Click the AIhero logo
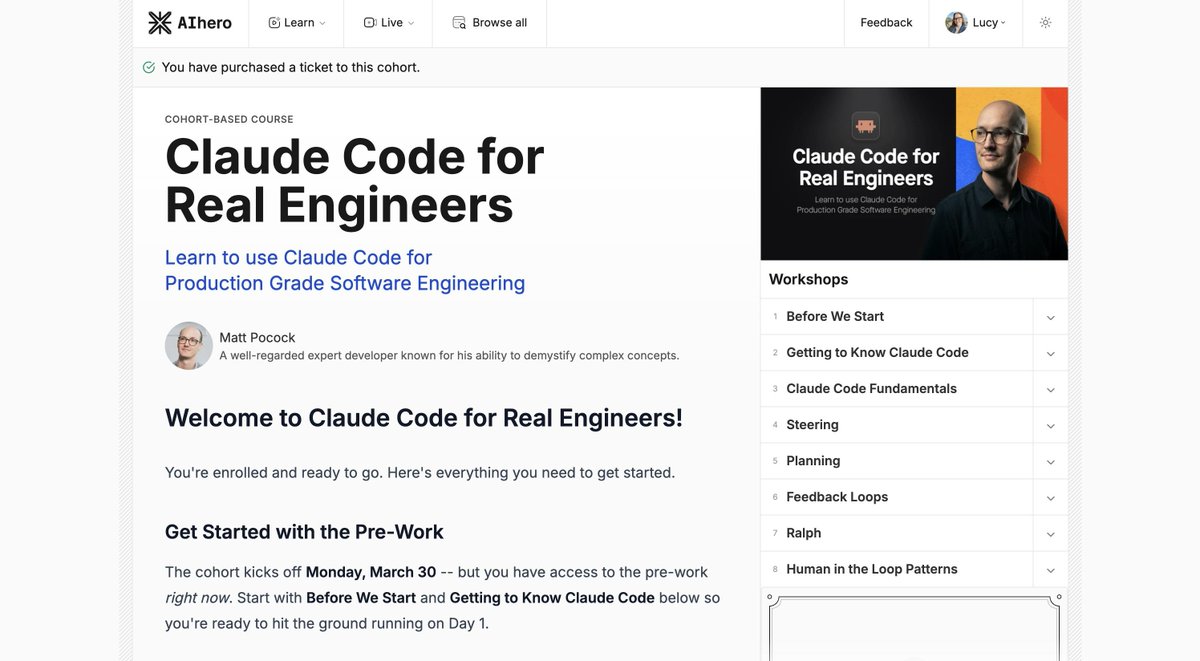The height and width of the screenshot is (661, 1200). tap(190, 22)
